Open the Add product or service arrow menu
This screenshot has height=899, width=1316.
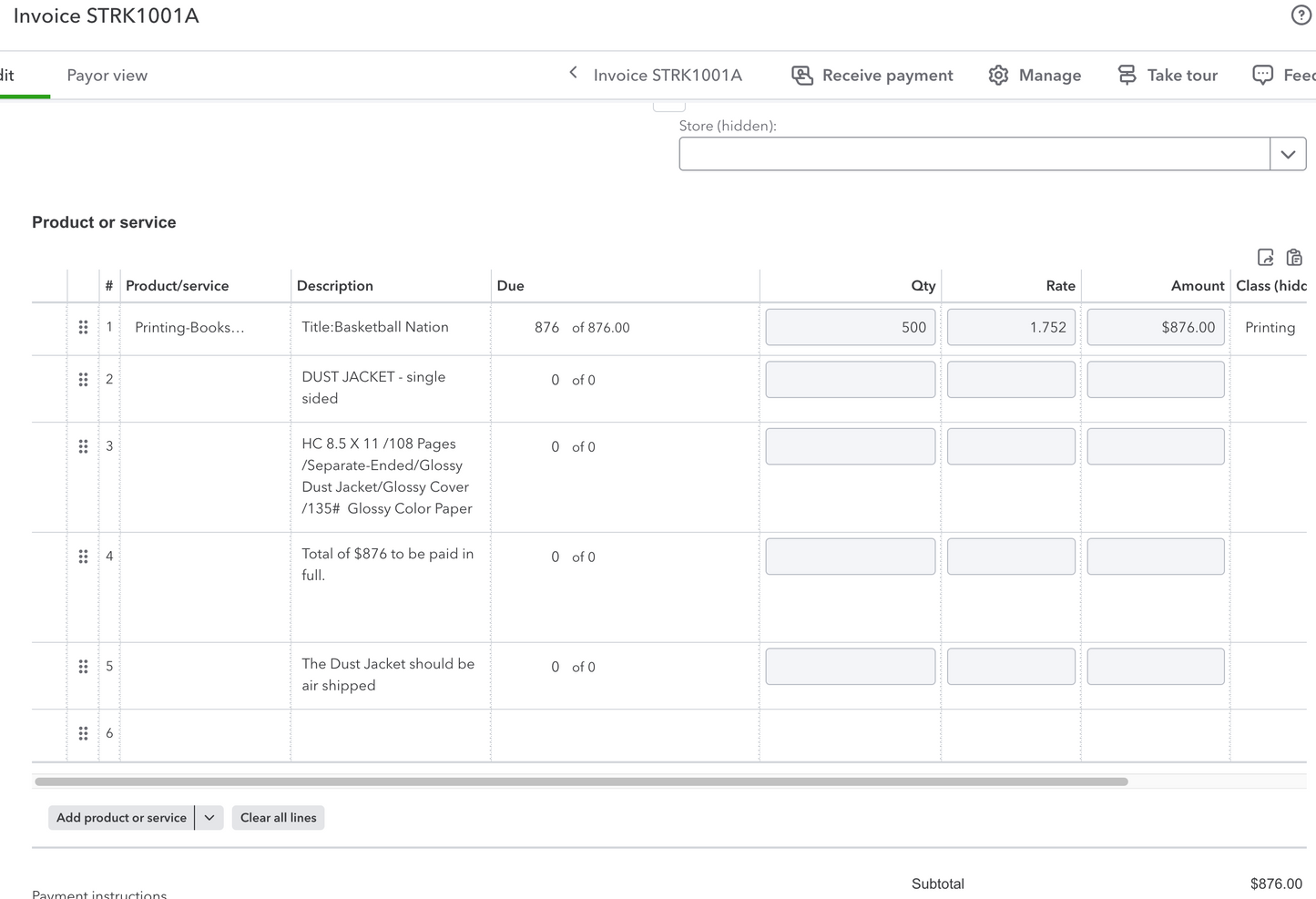(x=209, y=818)
